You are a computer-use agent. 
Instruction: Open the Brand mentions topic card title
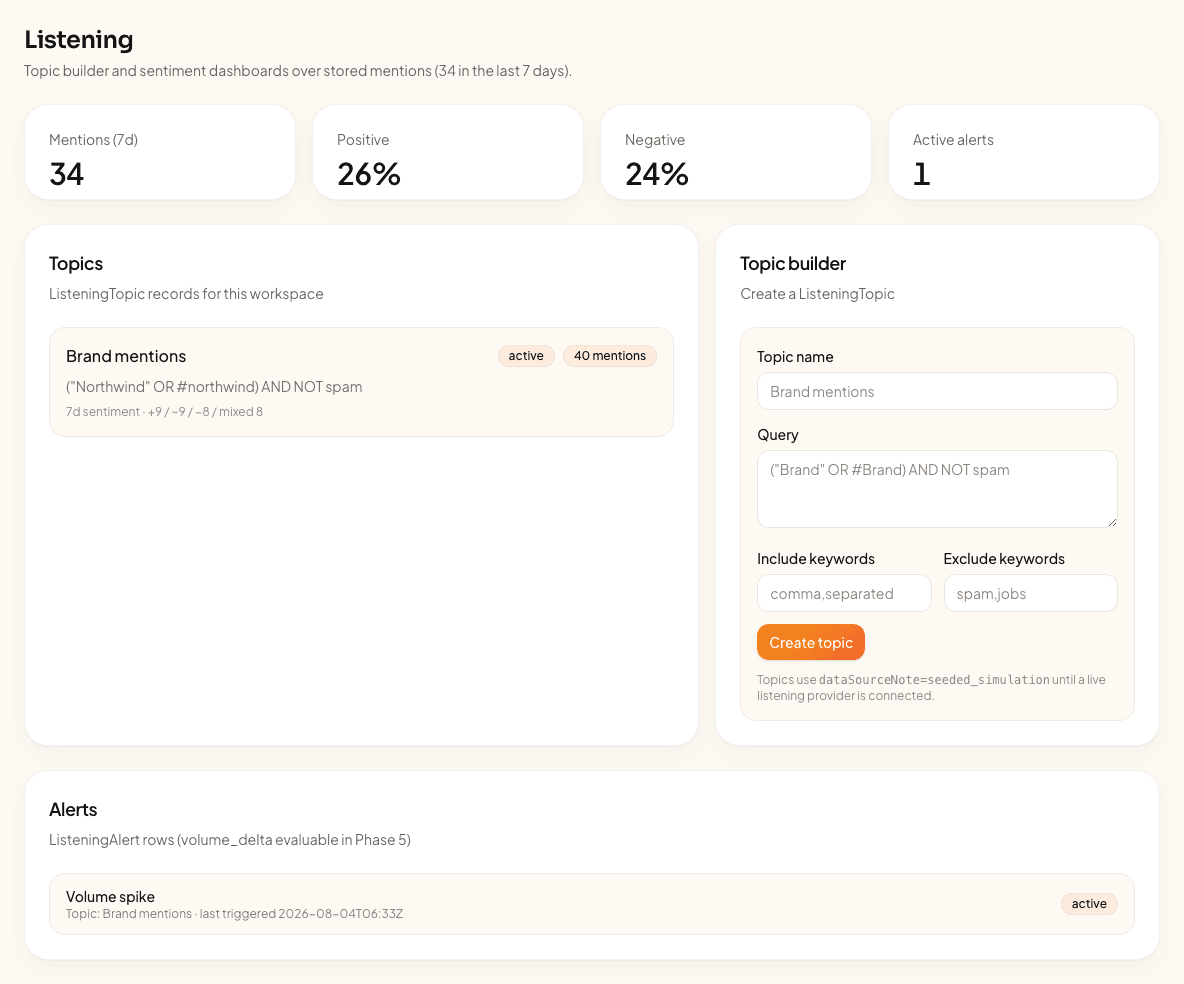click(126, 356)
